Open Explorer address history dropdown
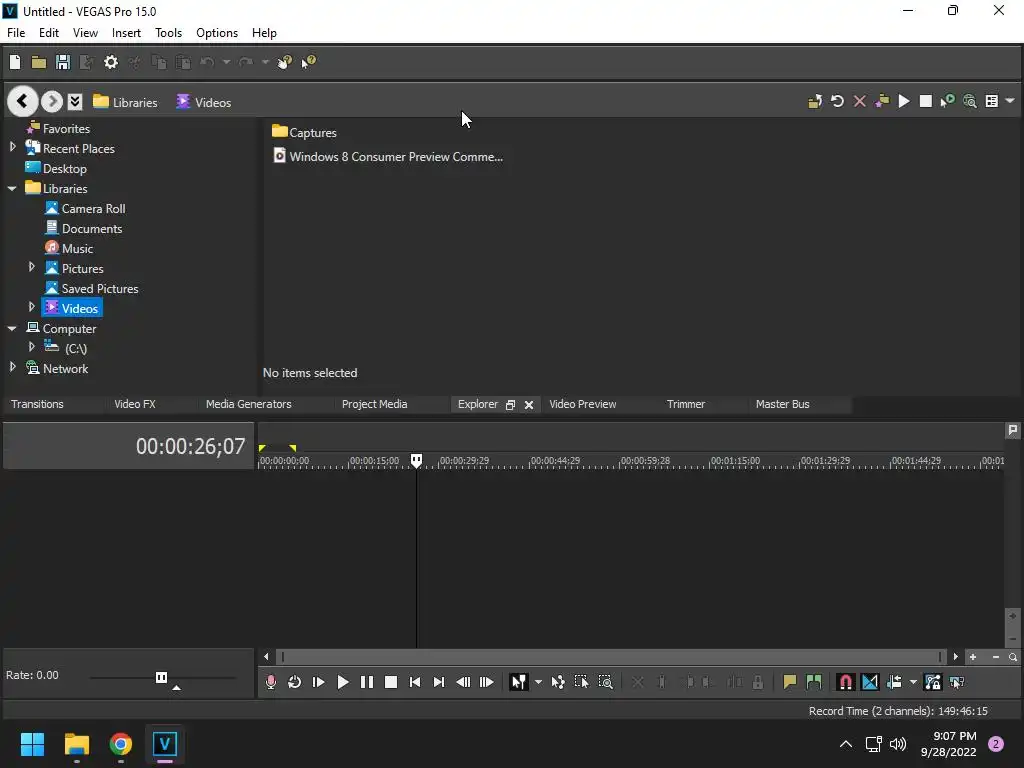The image size is (1024, 768). click(75, 101)
